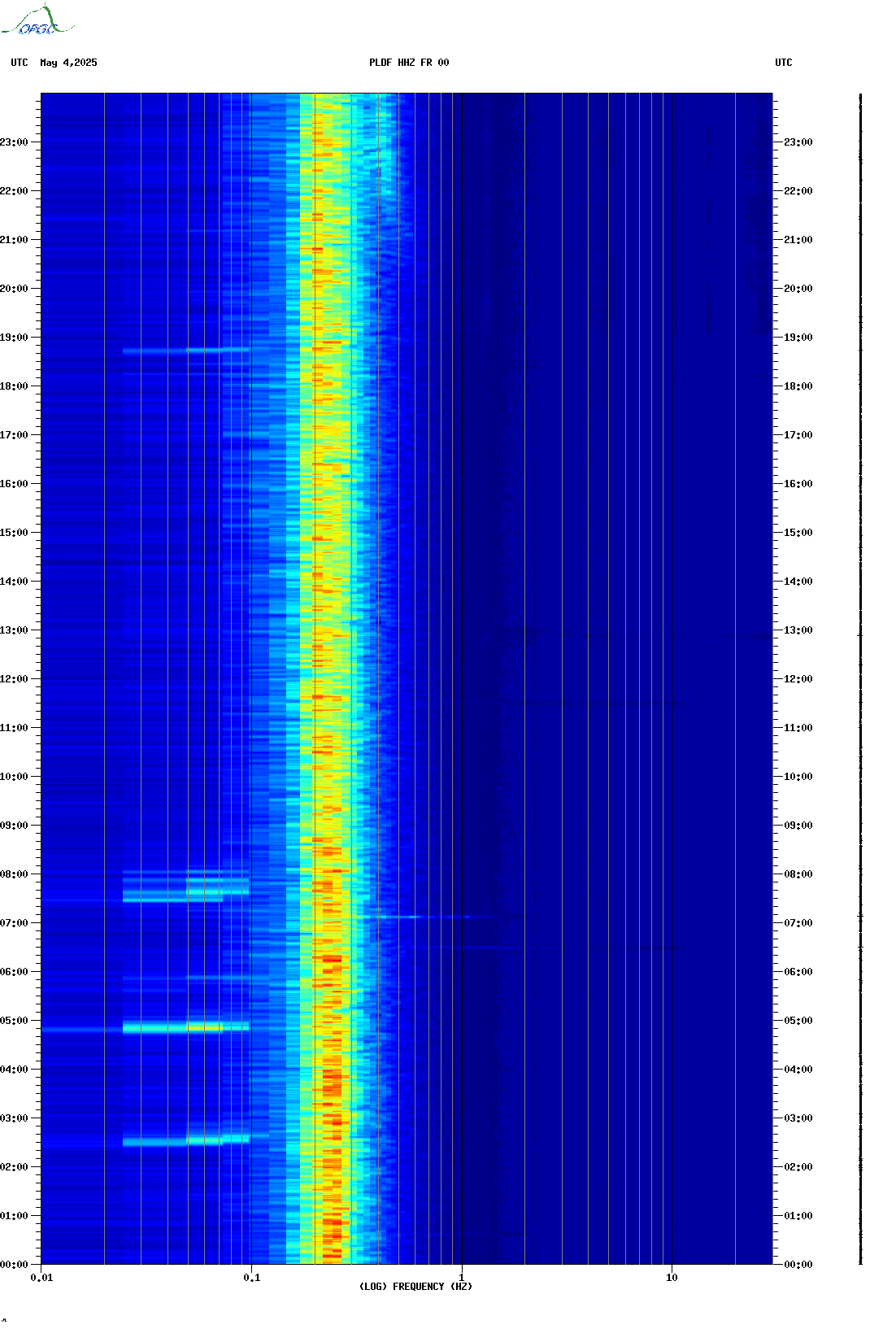
Task: Click 01:00 on the right time axis
Action: 798,1216
